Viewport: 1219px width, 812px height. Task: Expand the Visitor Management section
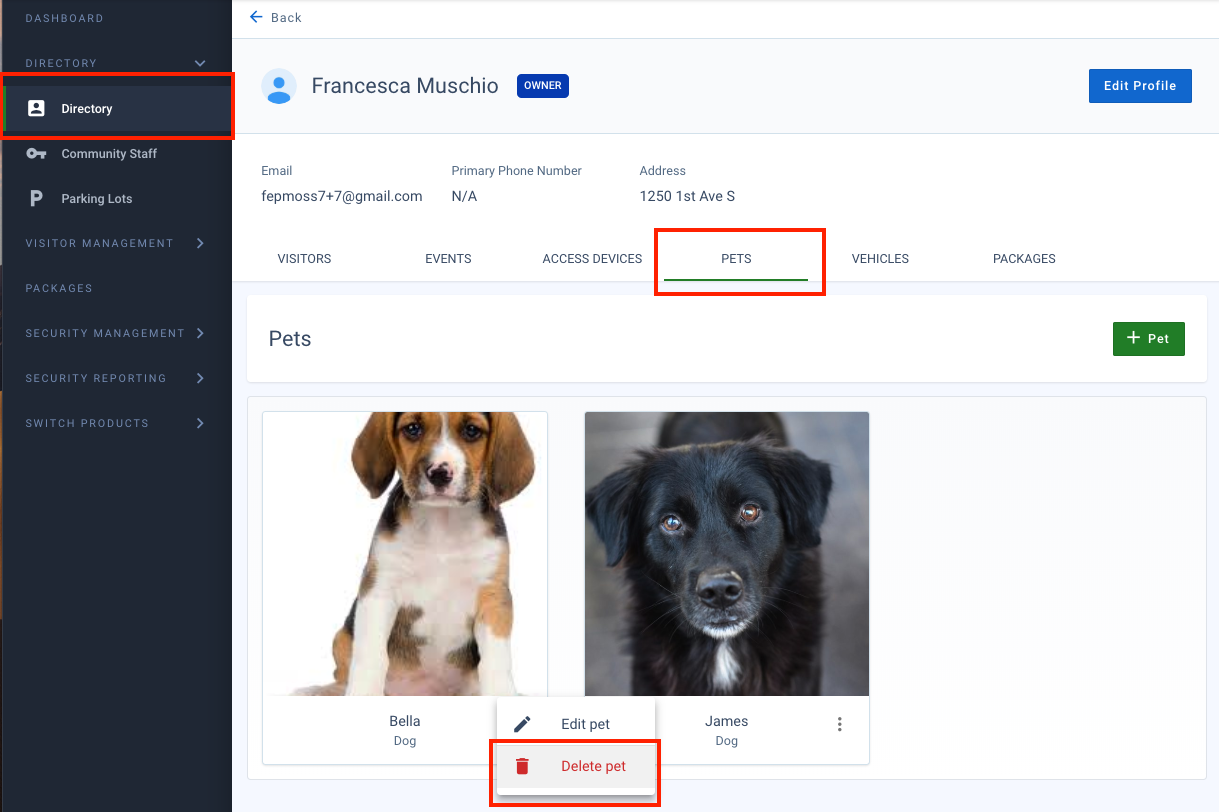pos(203,243)
